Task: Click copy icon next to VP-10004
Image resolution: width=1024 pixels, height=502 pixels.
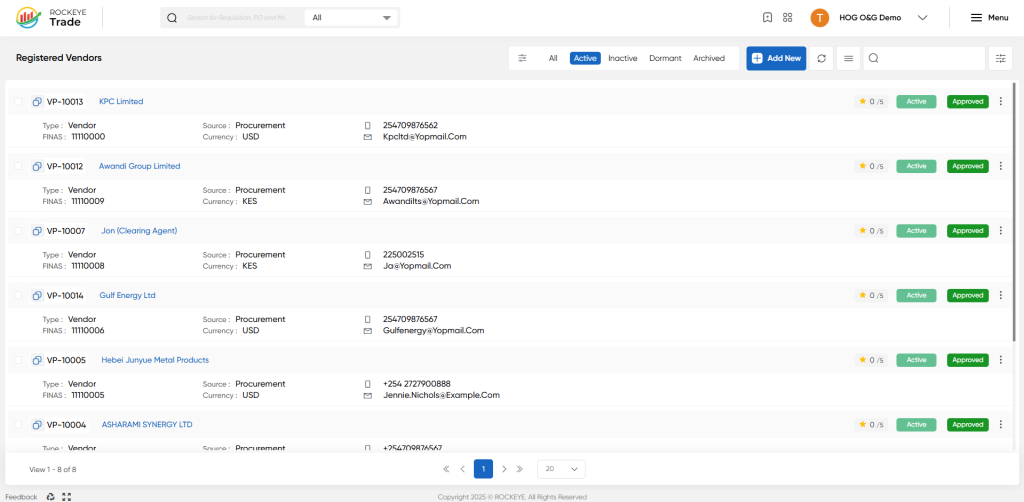Action: pyautogui.click(x=37, y=425)
